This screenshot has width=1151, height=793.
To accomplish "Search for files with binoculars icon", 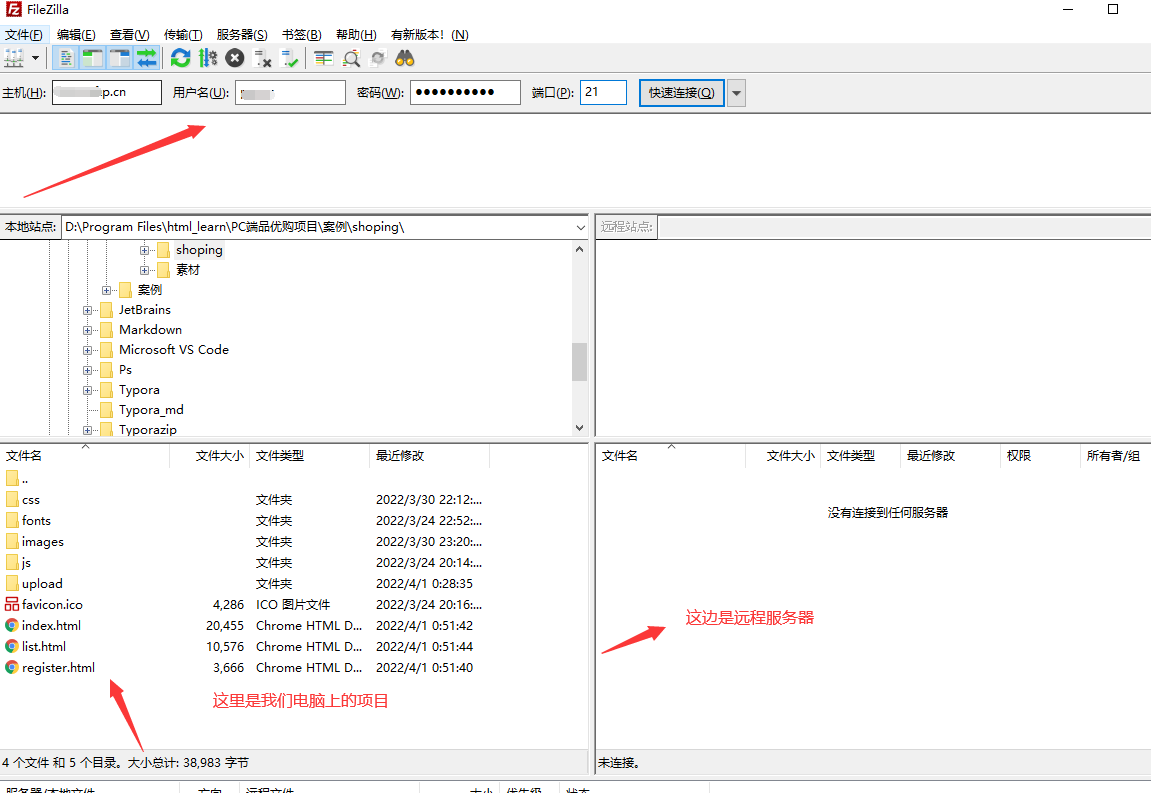I will (x=405, y=58).
